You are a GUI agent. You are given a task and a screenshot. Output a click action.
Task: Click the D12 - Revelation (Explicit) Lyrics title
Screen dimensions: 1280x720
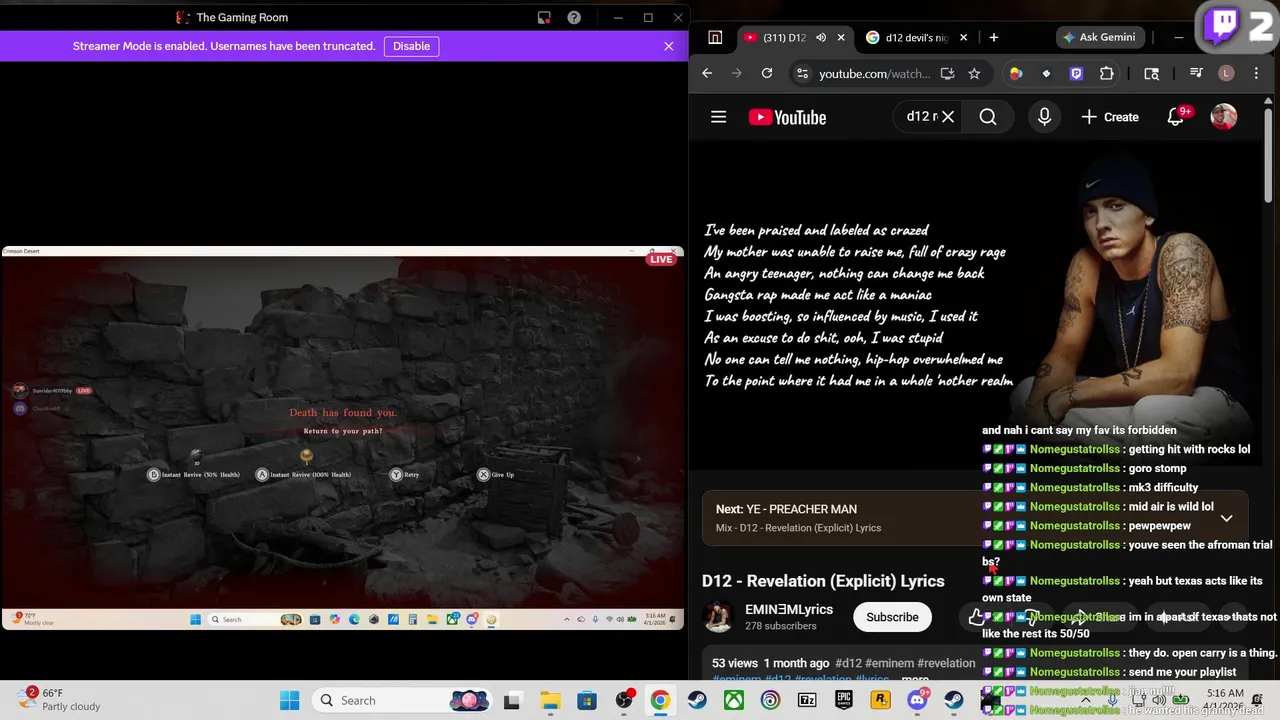(x=823, y=581)
